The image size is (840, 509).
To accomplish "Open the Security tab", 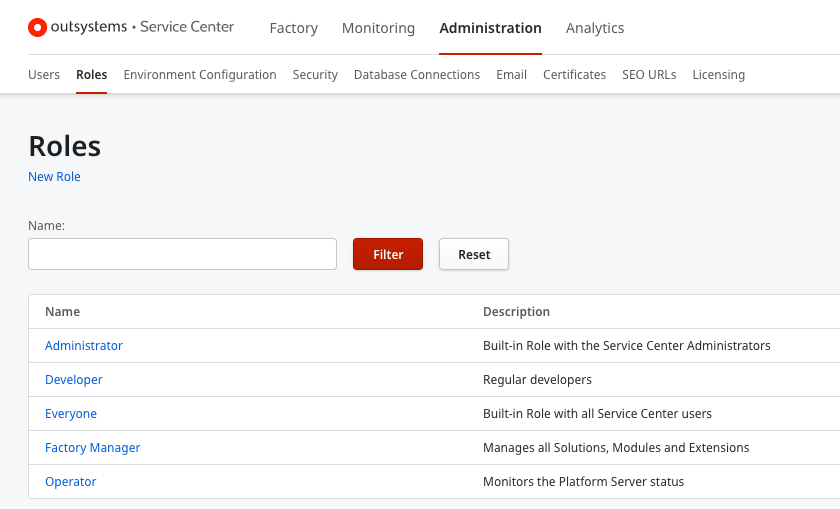I will click(x=315, y=75).
